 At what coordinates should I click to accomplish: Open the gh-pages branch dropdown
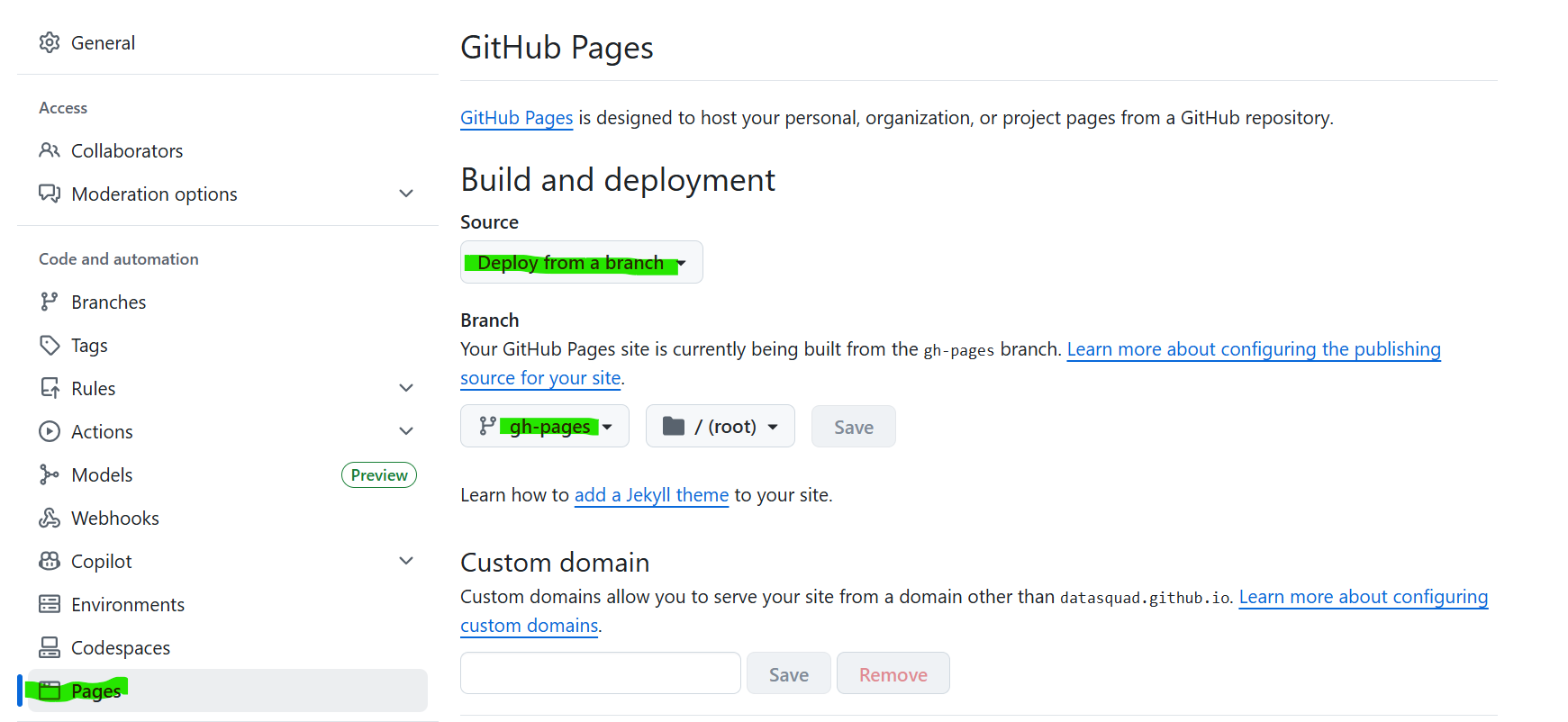coord(544,426)
